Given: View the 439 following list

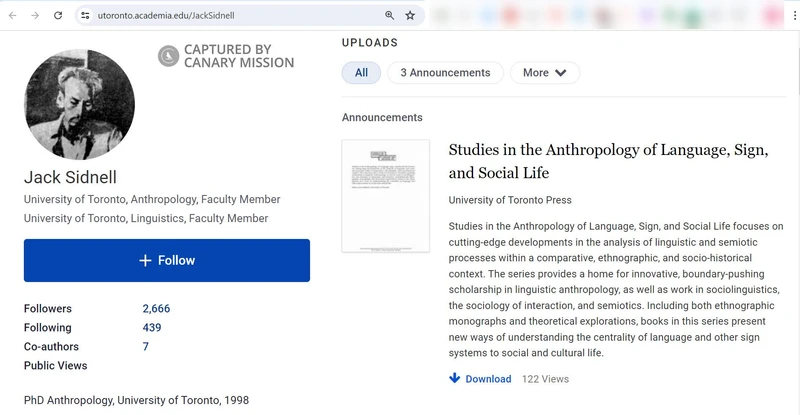Looking at the screenshot, I should coord(152,327).
